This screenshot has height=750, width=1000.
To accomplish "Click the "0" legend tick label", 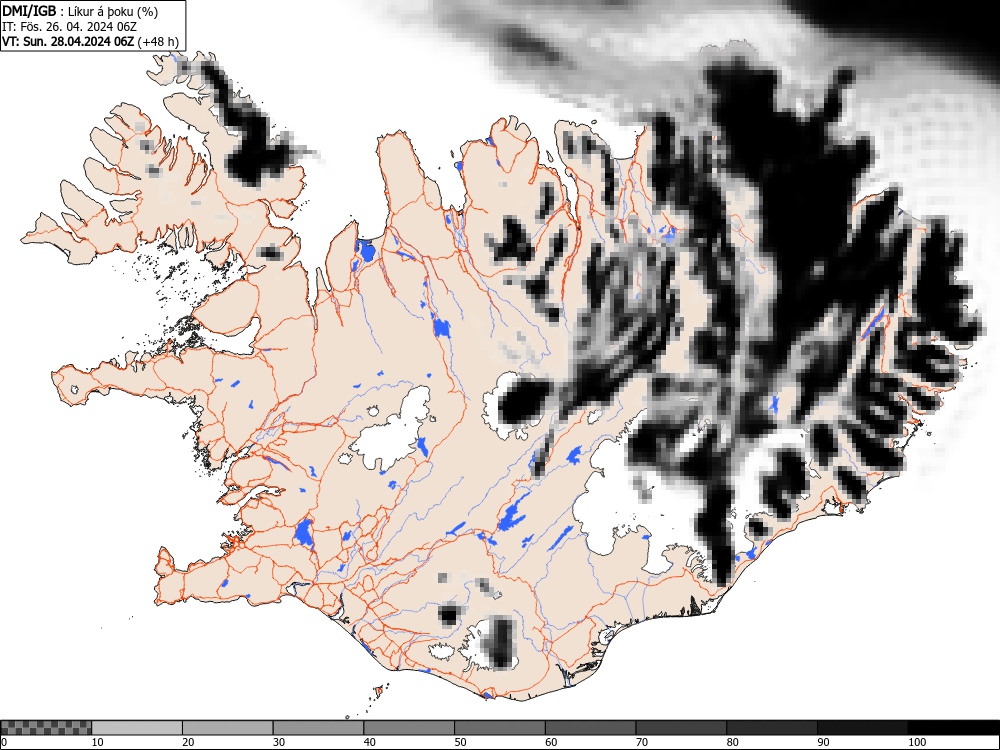I will point(4,742).
